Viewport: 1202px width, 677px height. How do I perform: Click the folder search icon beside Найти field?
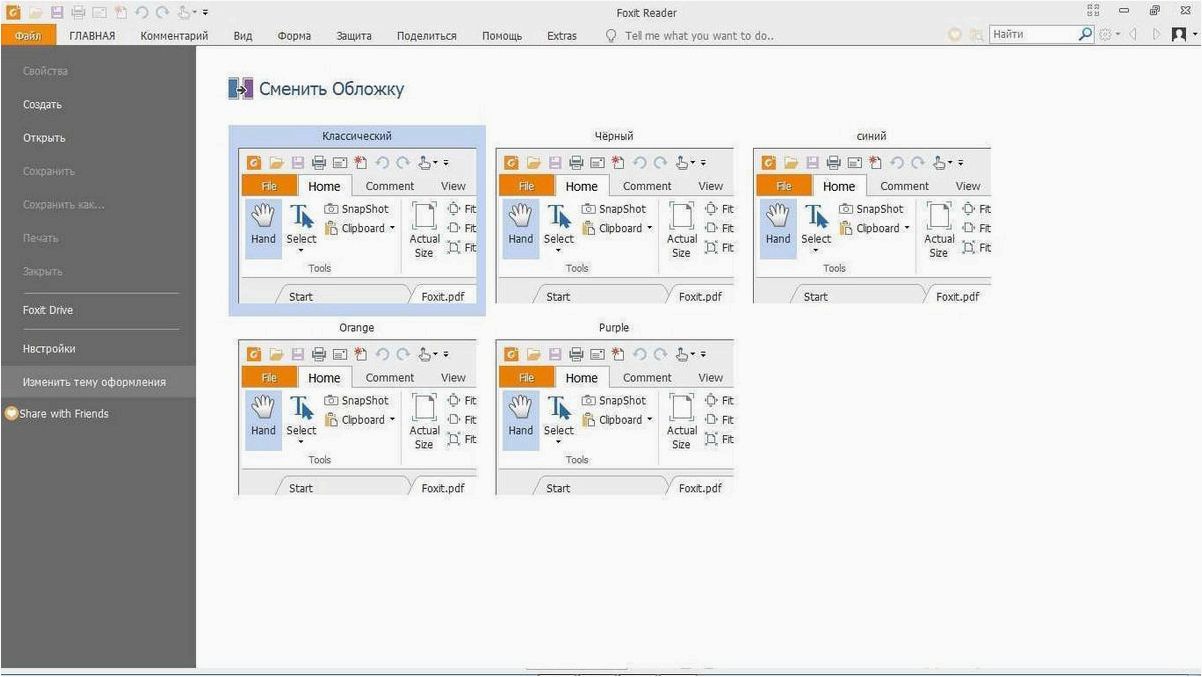pyautogui.click(x=976, y=35)
